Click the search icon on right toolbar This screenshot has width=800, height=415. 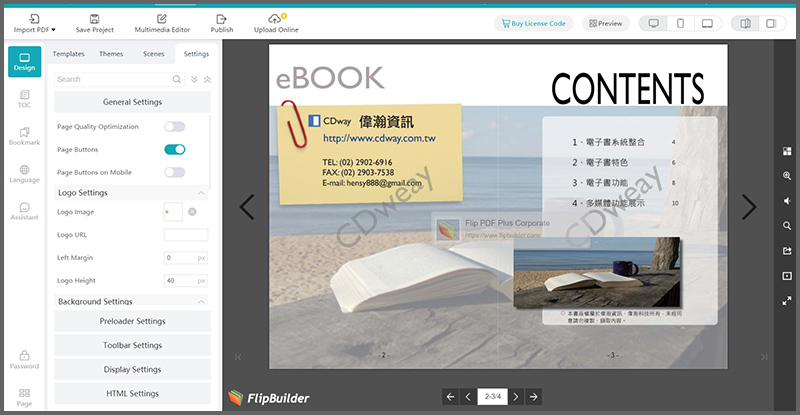787,226
